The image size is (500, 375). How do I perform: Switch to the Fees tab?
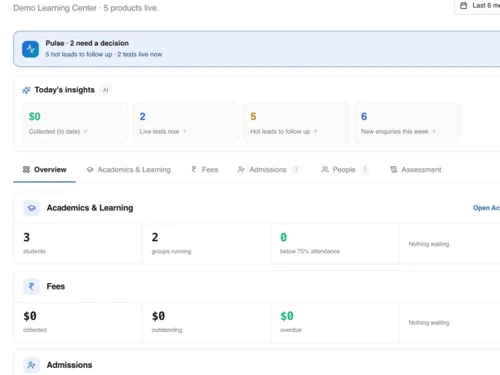coord(205,170)
